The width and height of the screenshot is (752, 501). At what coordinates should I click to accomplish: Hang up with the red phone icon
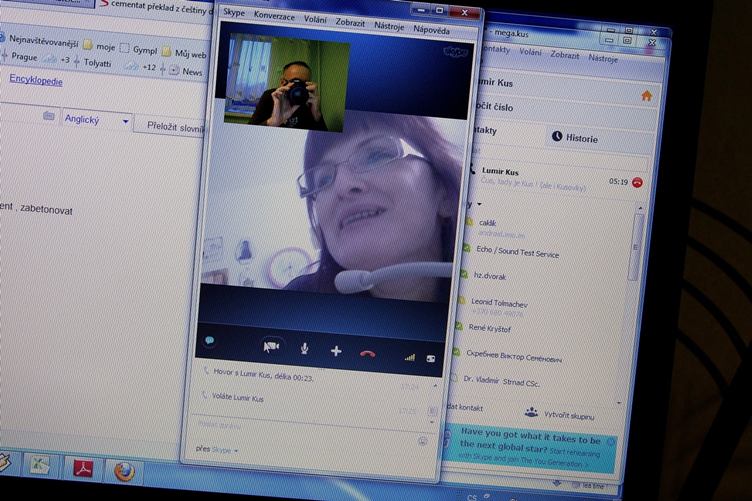[367, 353]
